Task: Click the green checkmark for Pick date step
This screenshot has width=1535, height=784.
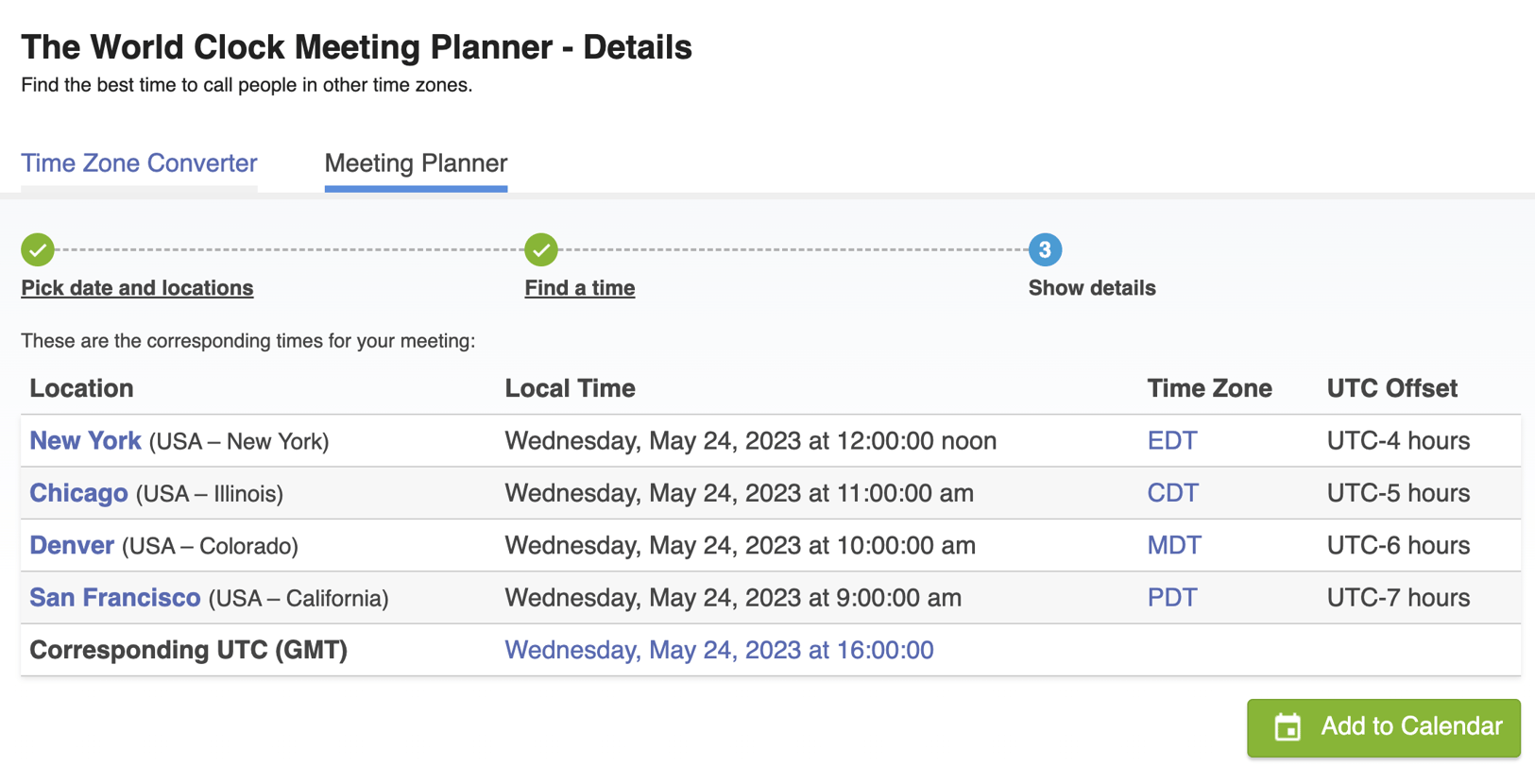Action: coord(38,250)
